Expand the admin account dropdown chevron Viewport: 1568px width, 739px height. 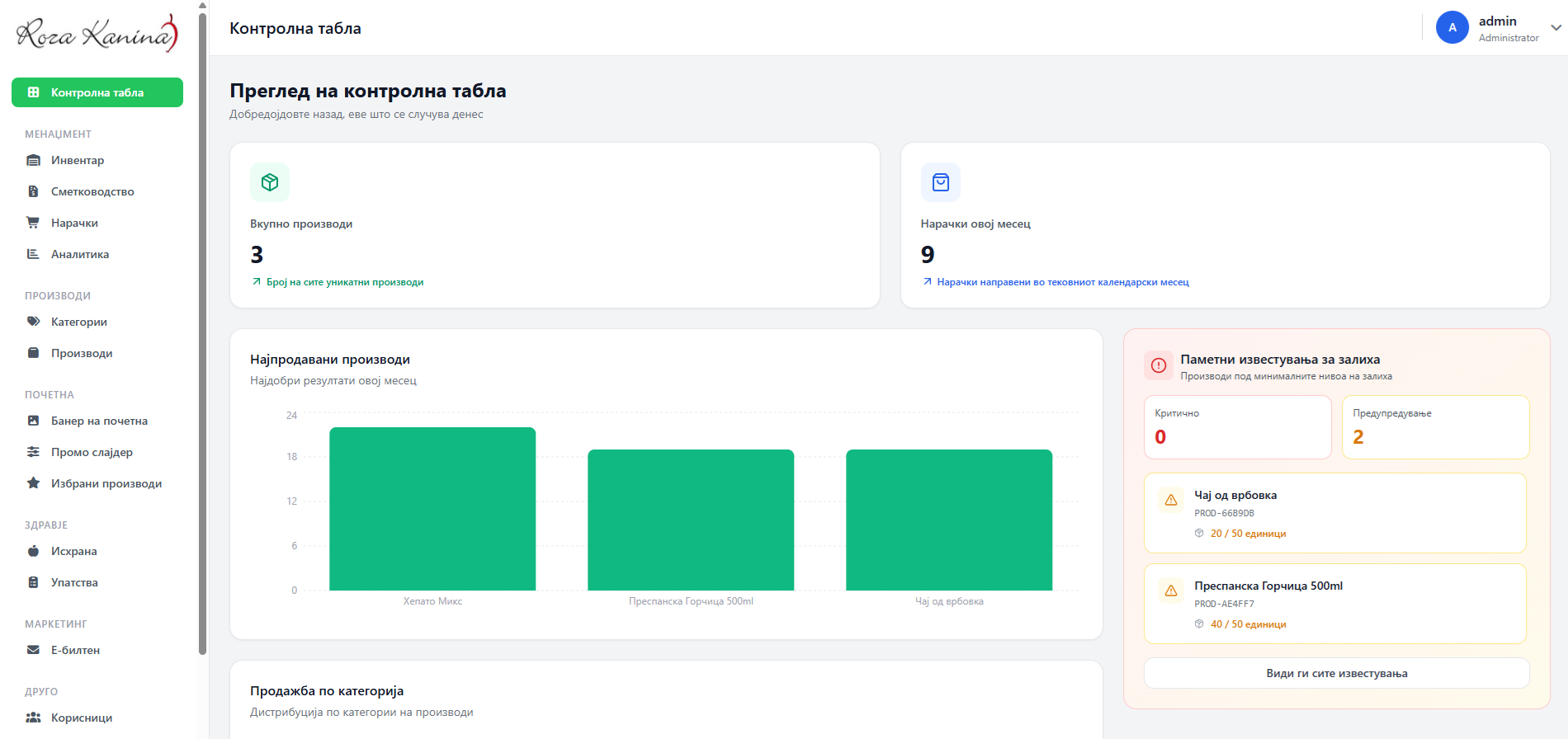point(1556,28)
